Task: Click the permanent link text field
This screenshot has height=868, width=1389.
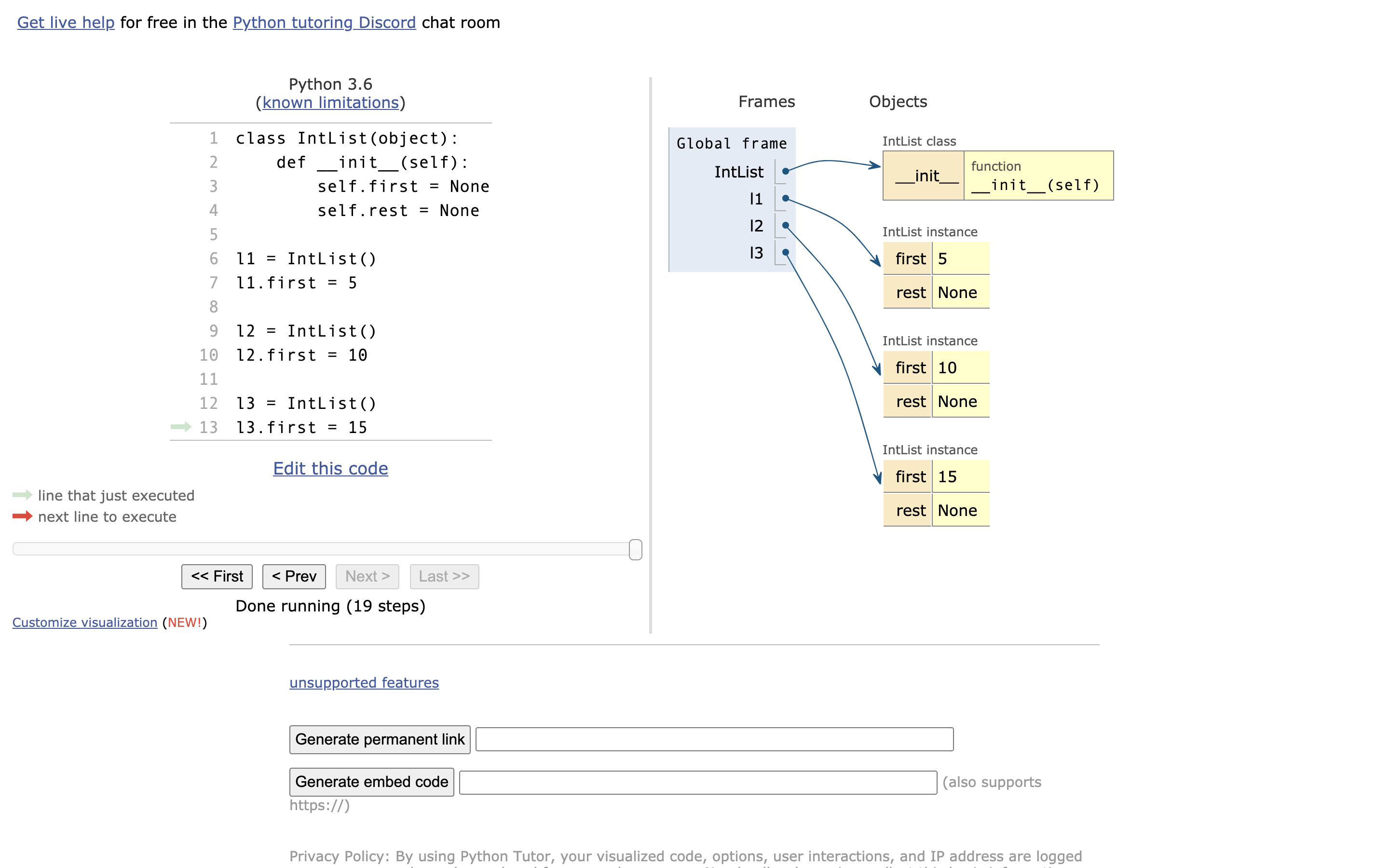Action: (715, 739)
